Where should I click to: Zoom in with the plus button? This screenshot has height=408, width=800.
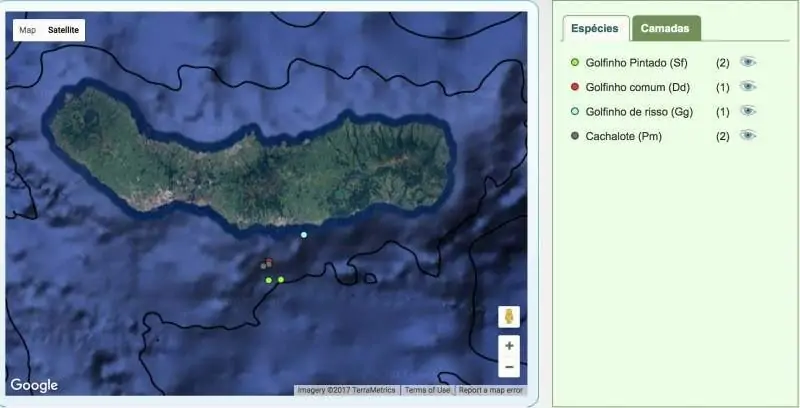509,346
